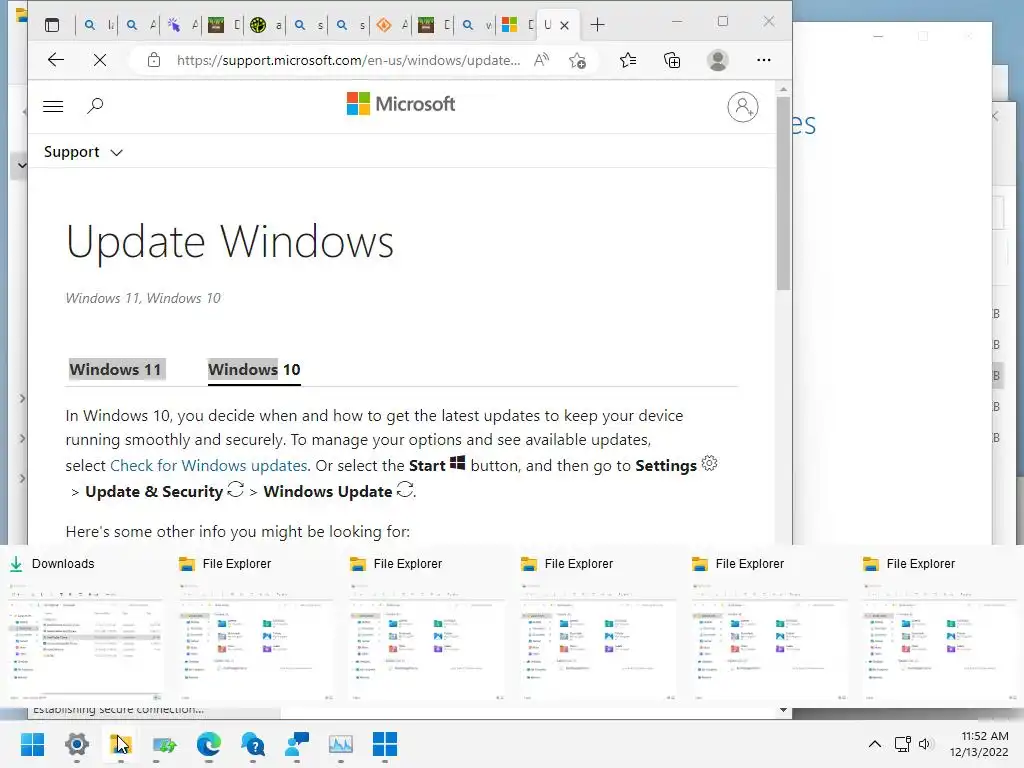The height and width of the screenshot is (768, 1024).
Task: Open the Edge tab actions menu icon
Action: pos(52,25)
